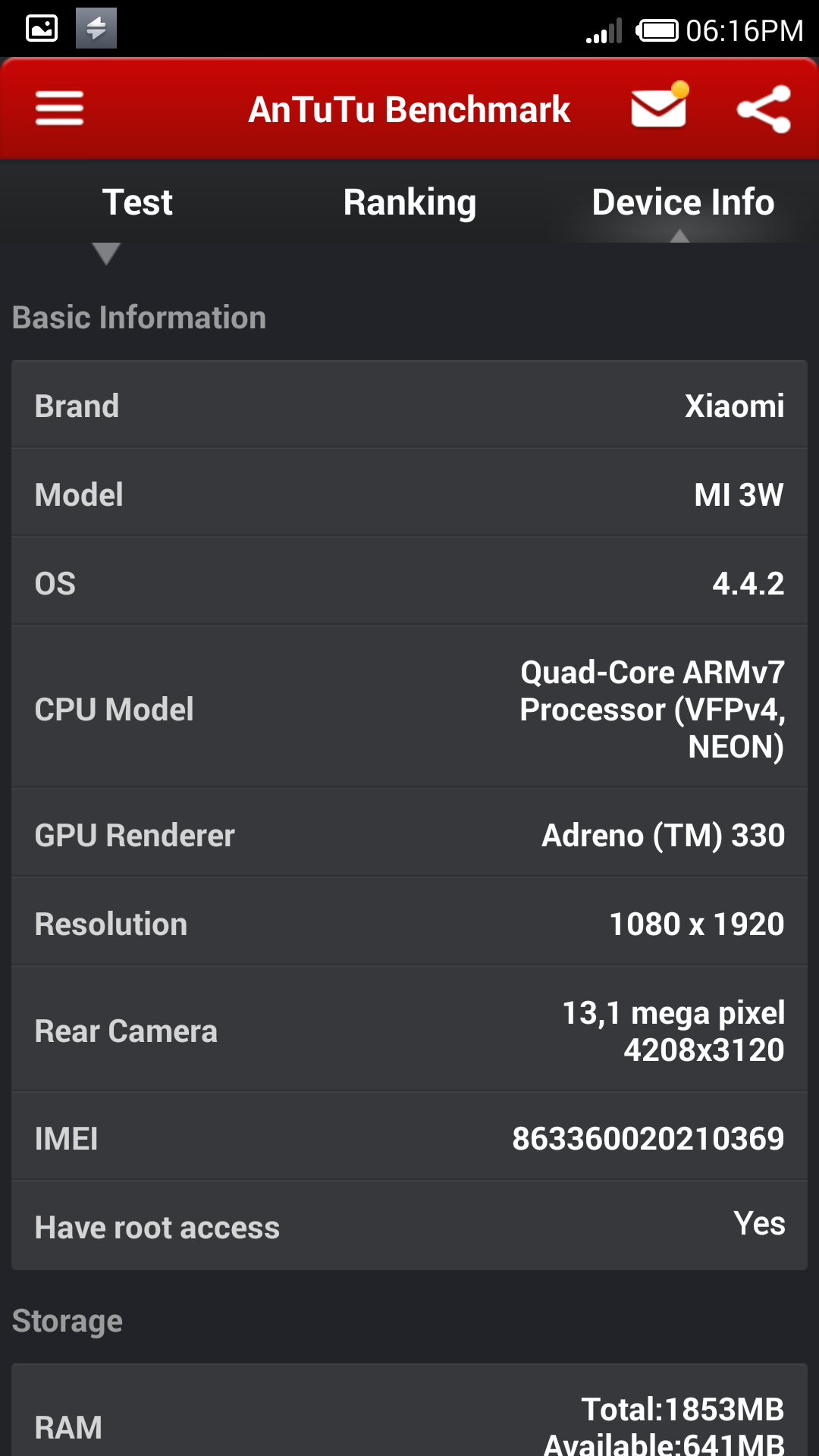819x1456 pixels.
Task: Tap the AnTuTu Benchmark title
Action: [x=409, y=109]
